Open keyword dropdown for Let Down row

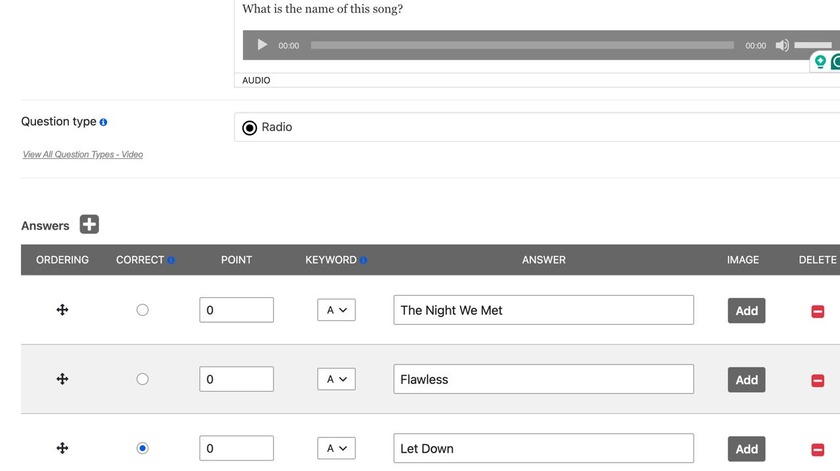click(x=336, y=448)
